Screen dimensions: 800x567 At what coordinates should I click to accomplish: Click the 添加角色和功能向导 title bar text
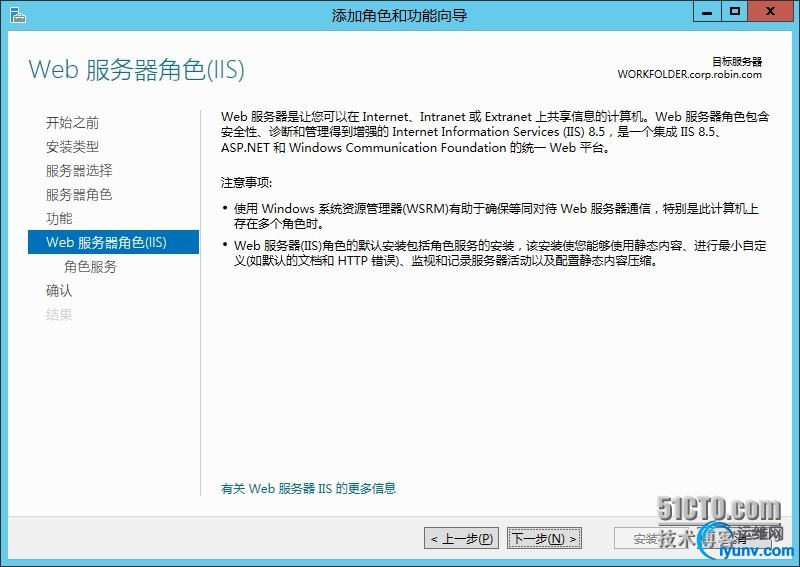point(399,15)
